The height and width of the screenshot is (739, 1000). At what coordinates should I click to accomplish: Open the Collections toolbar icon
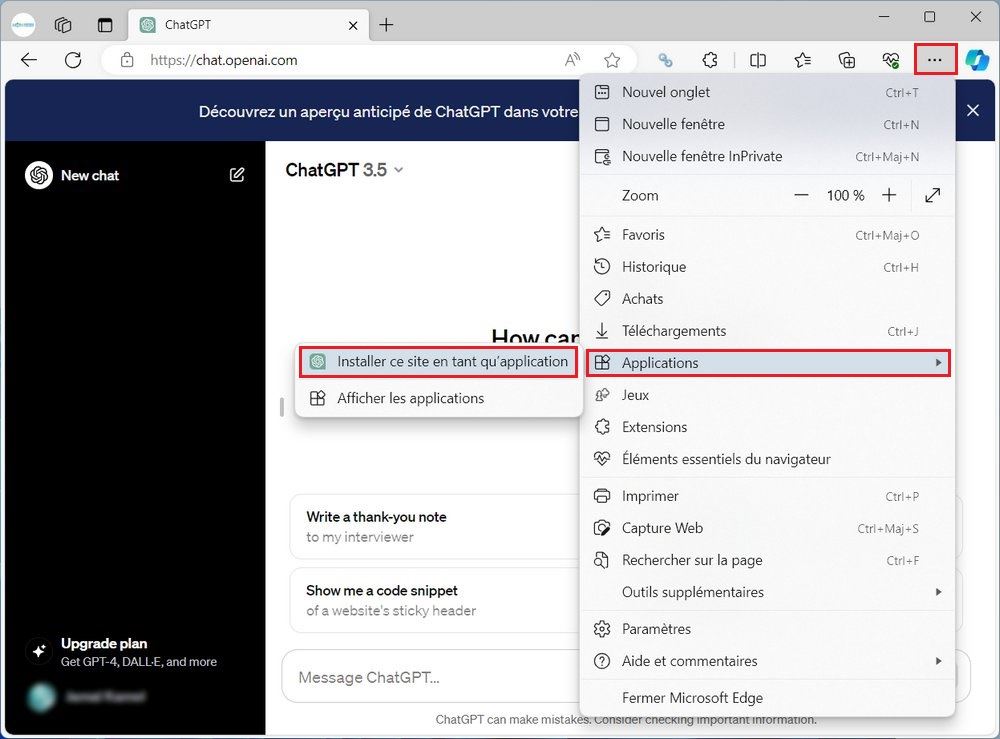(x=847, y=60)
